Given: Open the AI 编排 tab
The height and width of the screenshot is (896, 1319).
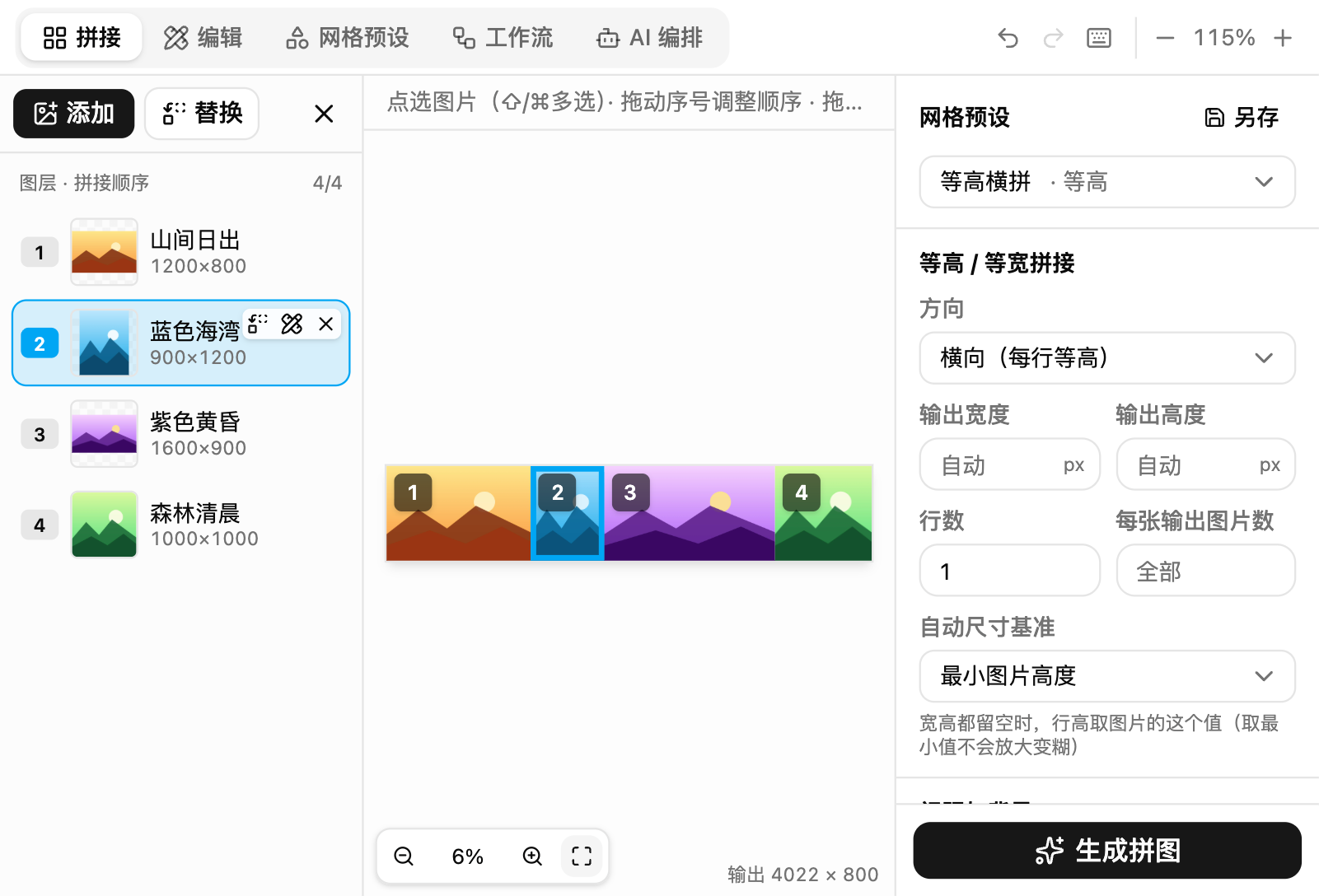Looking at the screenshot, I should (x=649, y=38).
